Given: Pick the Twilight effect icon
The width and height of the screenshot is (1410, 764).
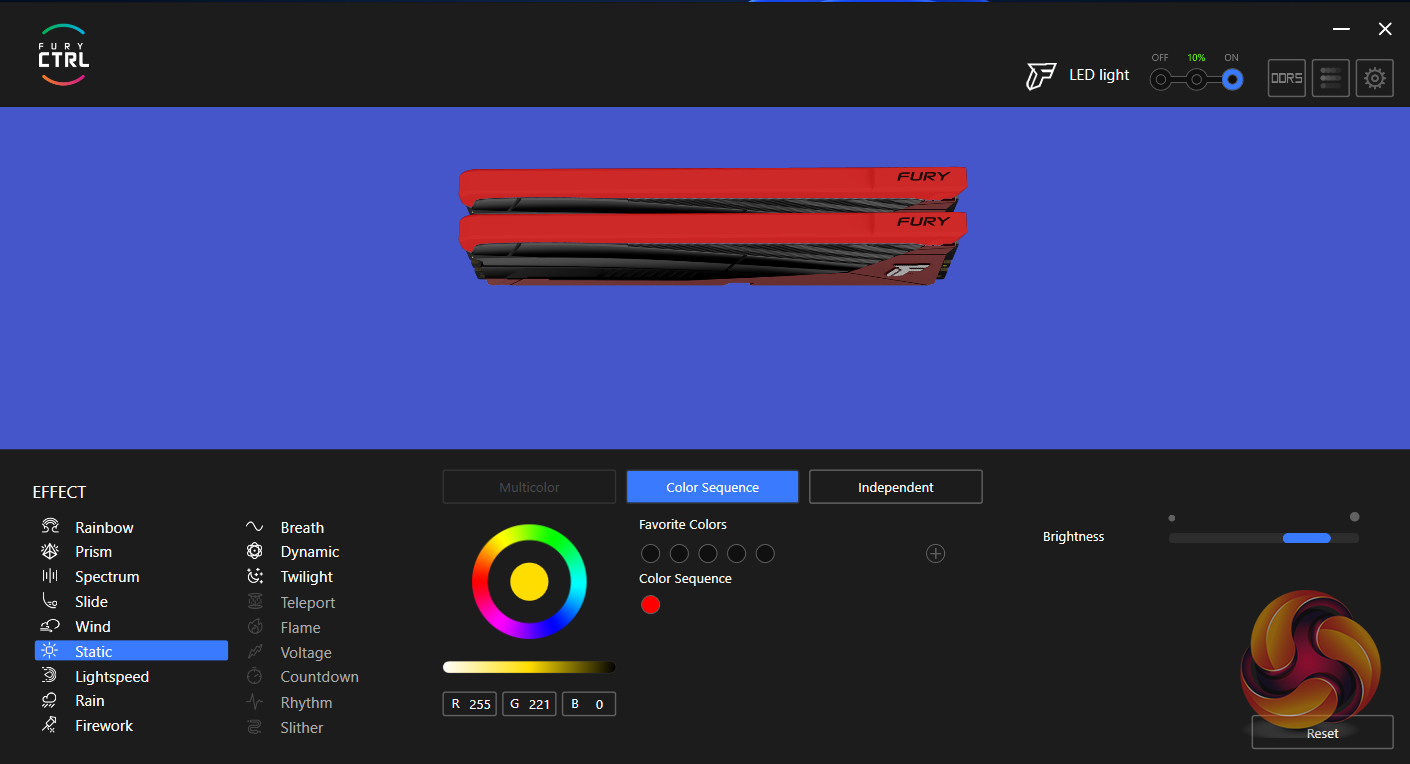Looking at the screenshot, I should pos(255,577).
